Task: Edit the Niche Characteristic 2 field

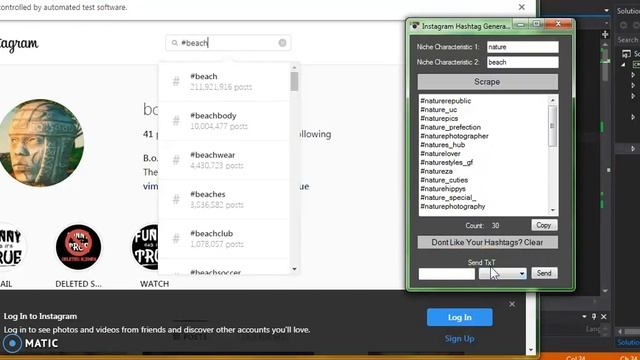Action: (522, 62)
